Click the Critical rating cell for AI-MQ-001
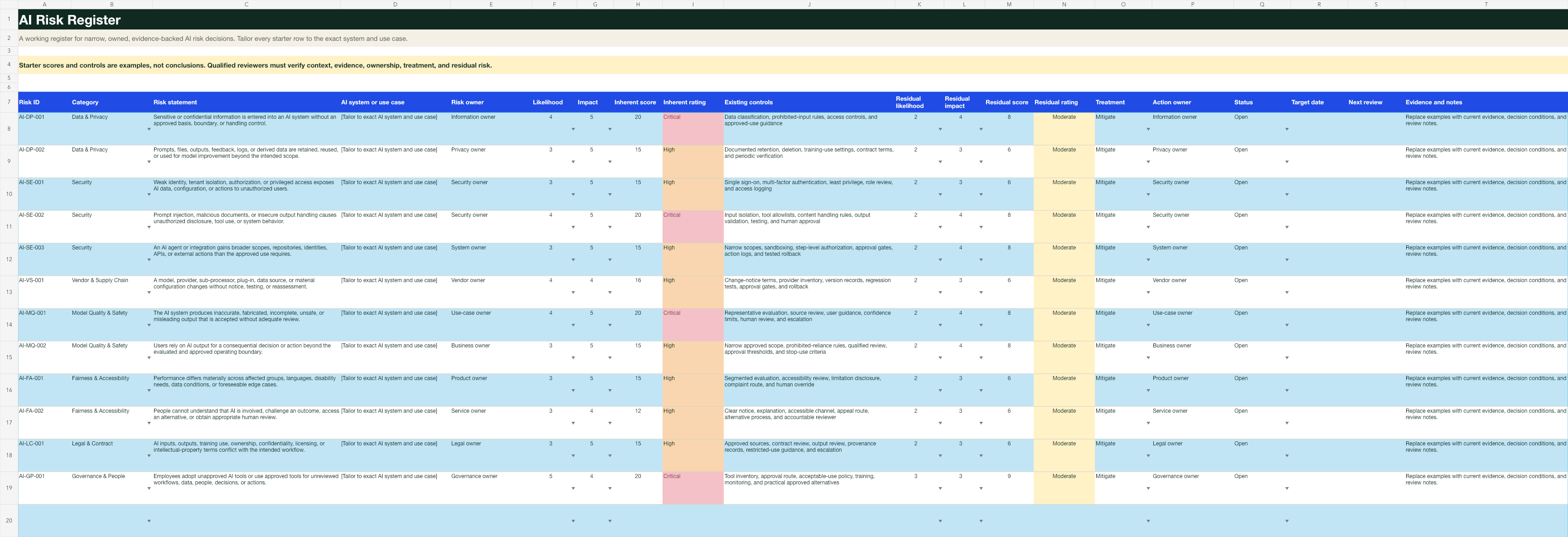This screenshot has width=1568, height=537. click(x=693, y=324)
